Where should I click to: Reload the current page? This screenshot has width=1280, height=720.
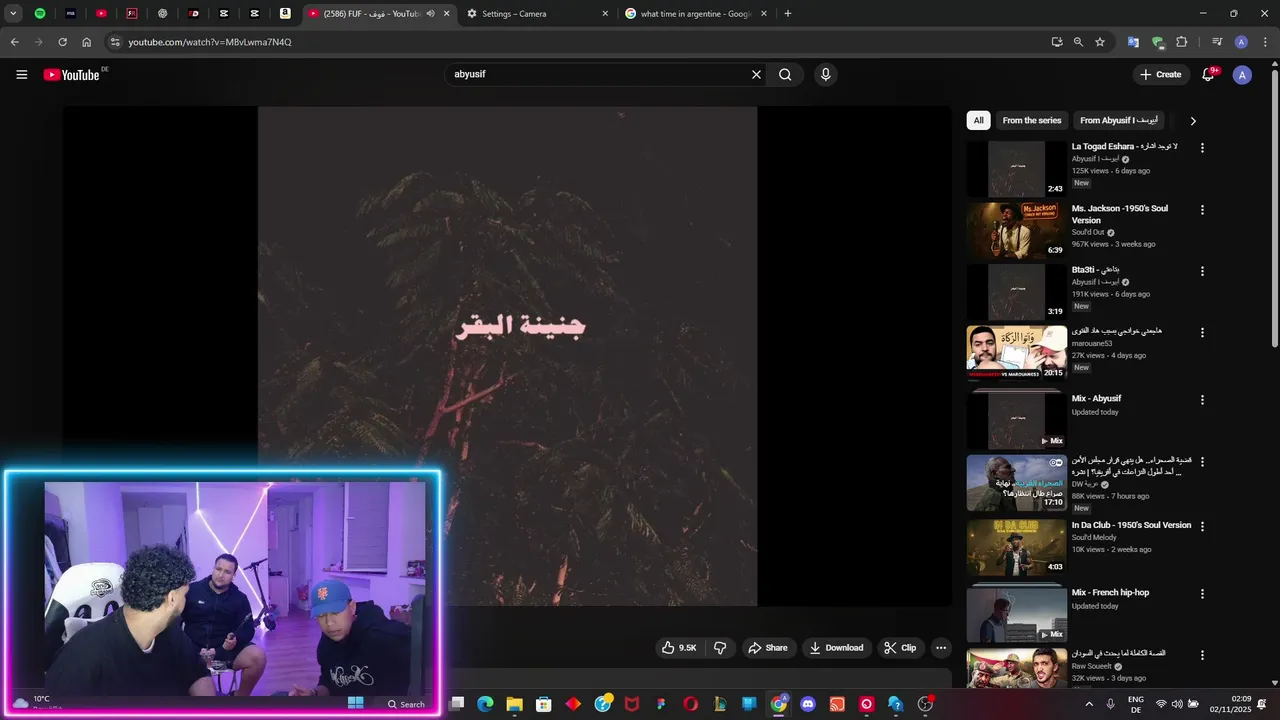62,42
